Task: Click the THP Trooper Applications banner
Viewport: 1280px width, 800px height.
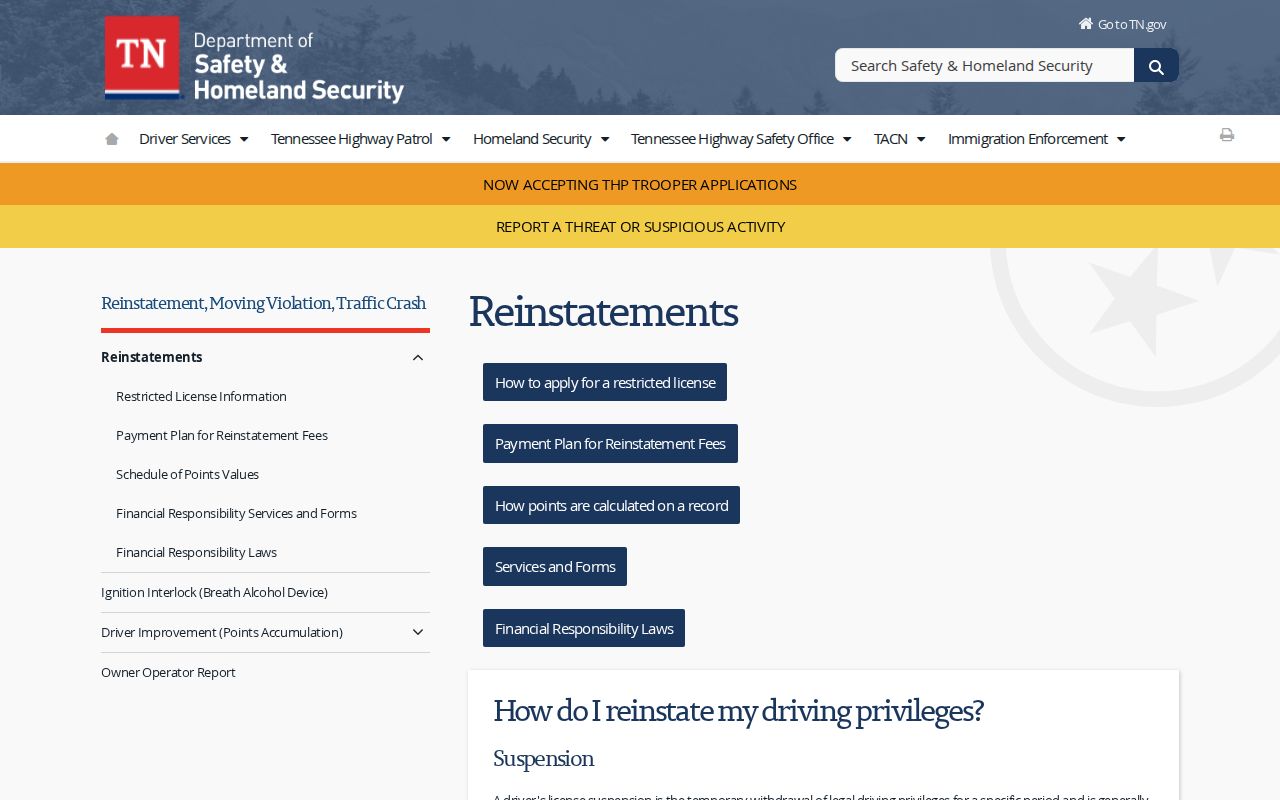Action: point(640,185)
